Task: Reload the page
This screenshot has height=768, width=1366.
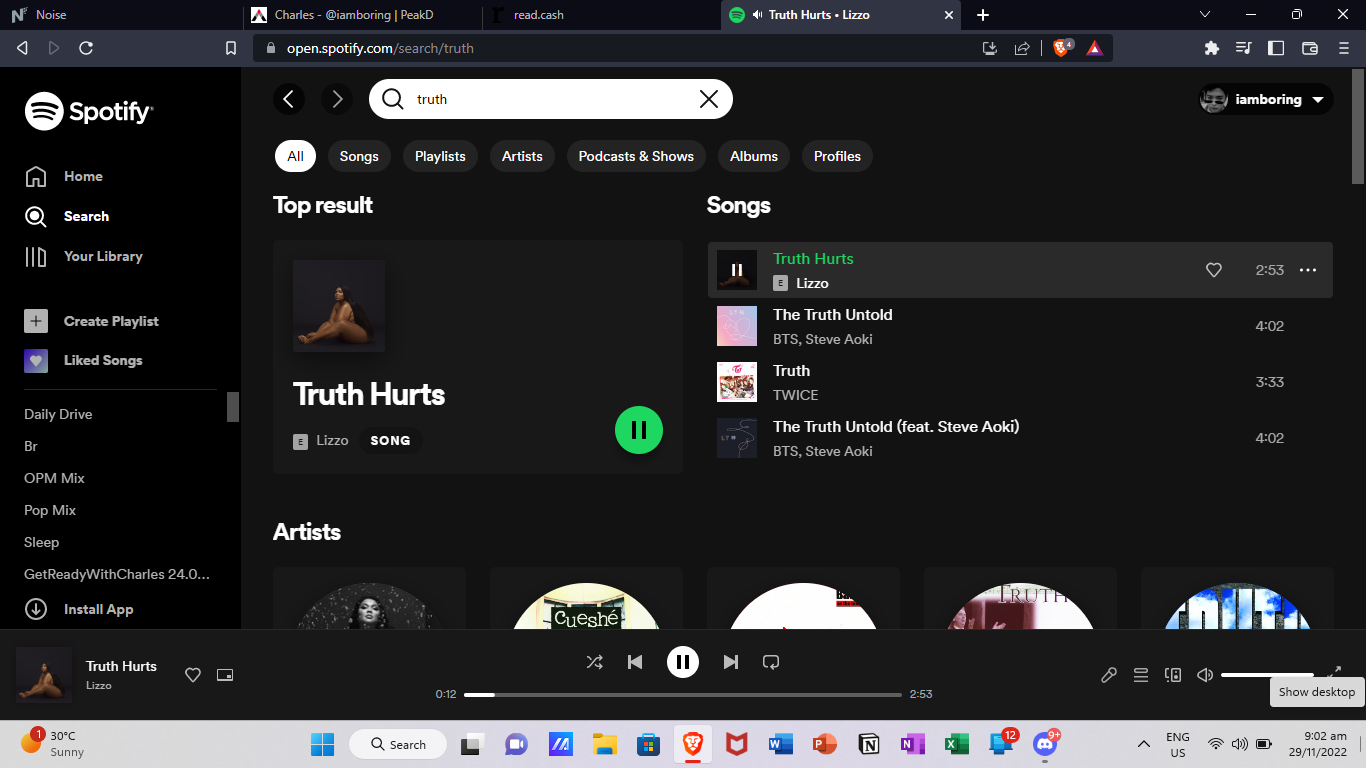Action: tap(86, 48)
